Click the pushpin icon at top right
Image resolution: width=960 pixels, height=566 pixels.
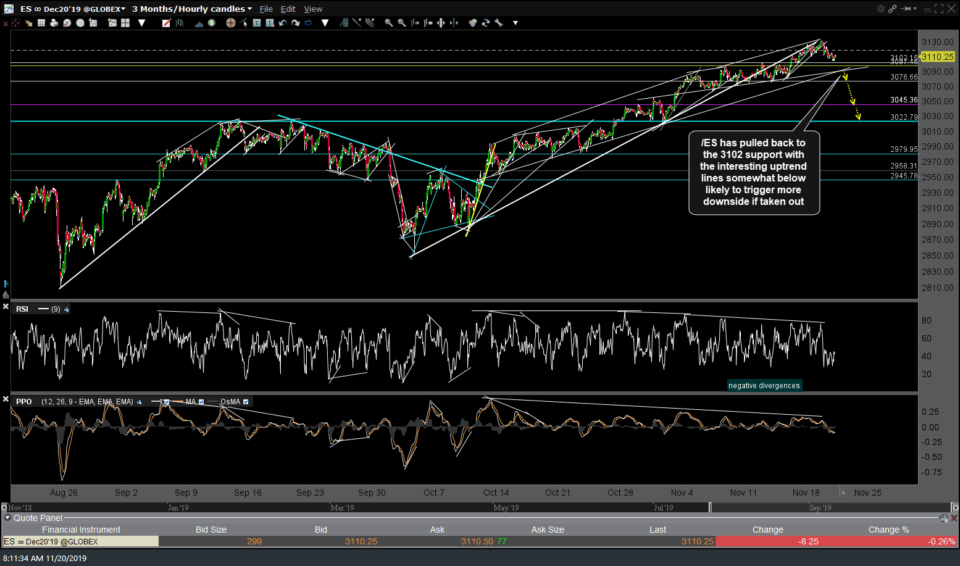coord(906,9)
